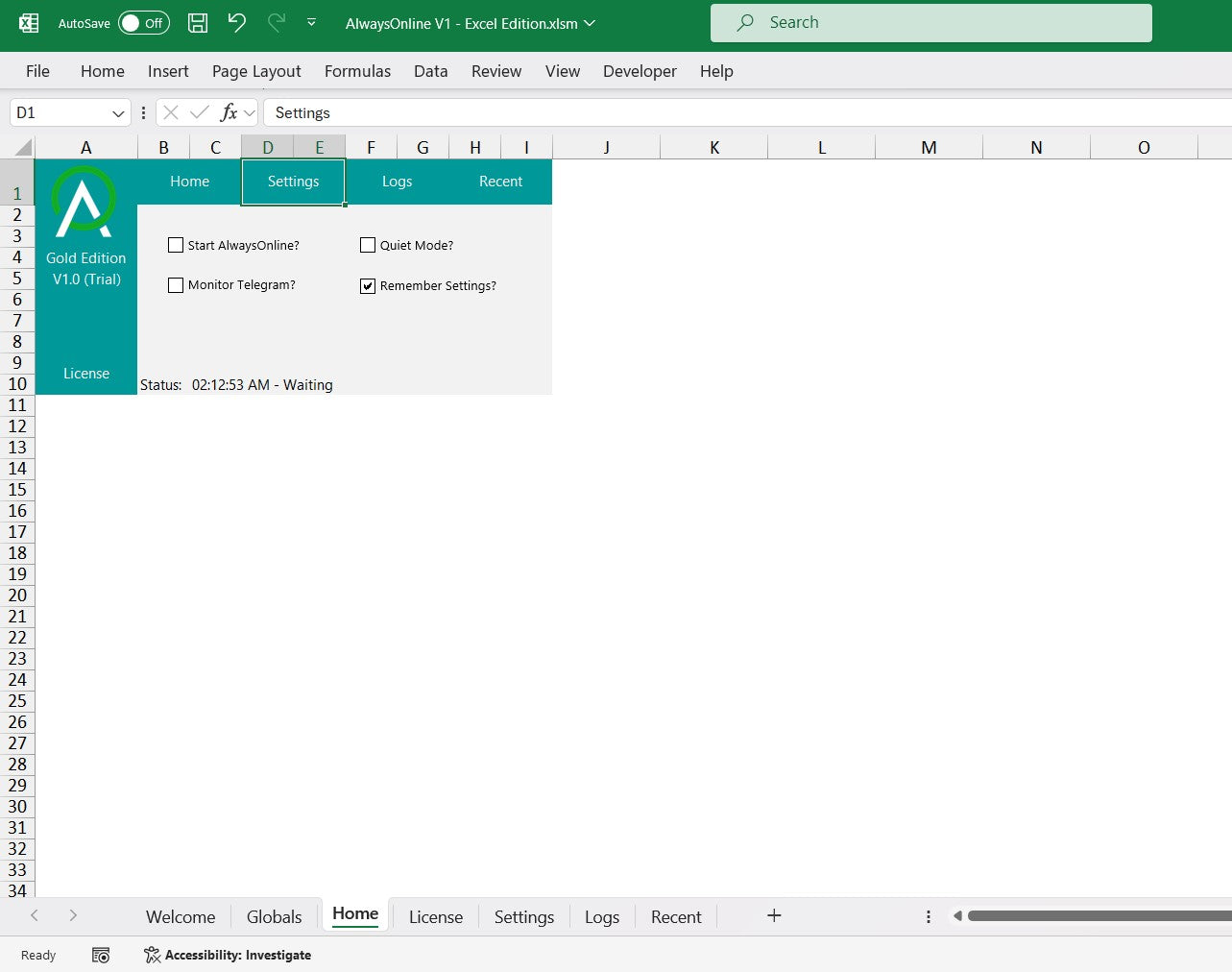Open the File menu
Viewport: 1232px width, 972px height.
(37, 71)
